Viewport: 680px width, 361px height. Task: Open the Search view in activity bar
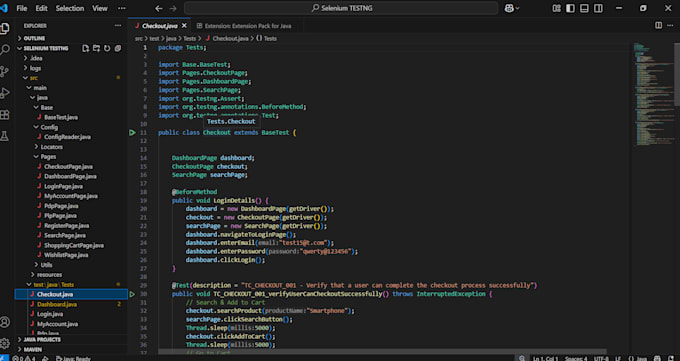5,49
